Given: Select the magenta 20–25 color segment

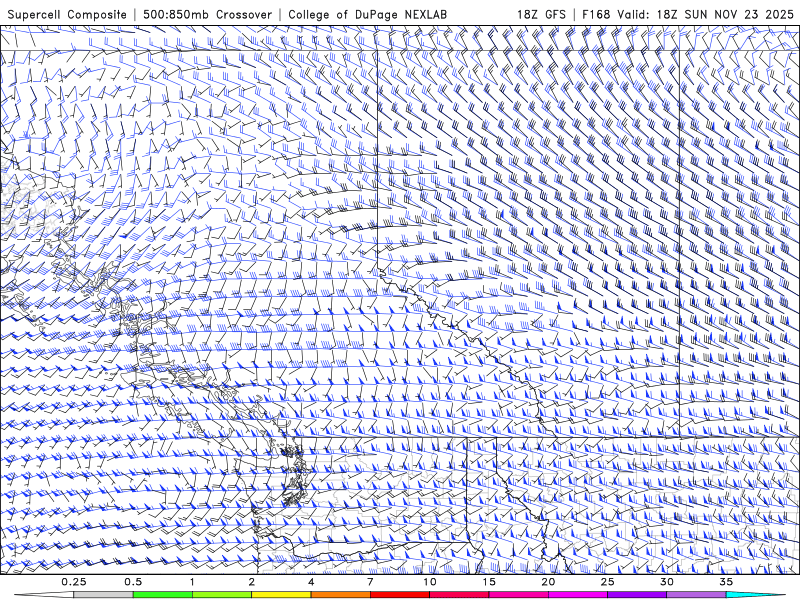Looking at the screenshot, I should (x=578, y=595).
